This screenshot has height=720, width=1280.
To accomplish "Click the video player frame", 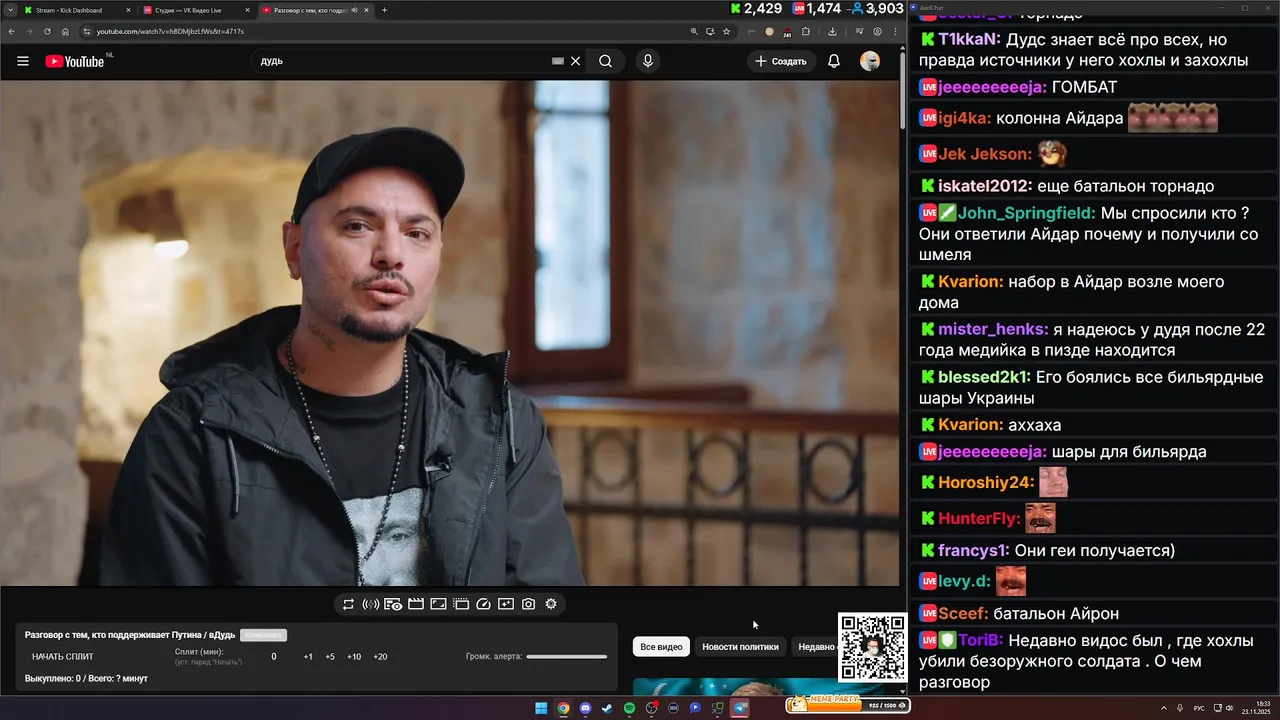I will tap(450, 333).
